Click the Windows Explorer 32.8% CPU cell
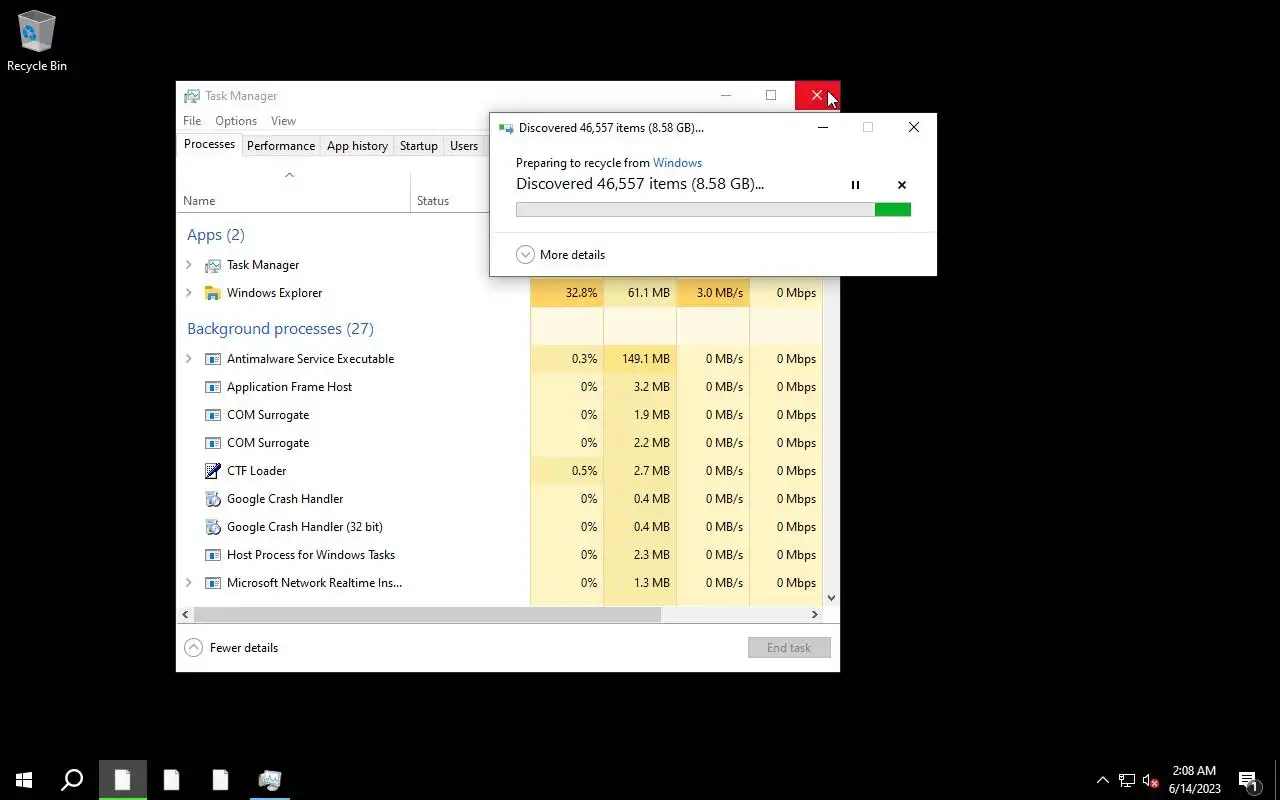The height and width of the screenshot is (800, 1280). pyautogui.click(x=567, y=293)
